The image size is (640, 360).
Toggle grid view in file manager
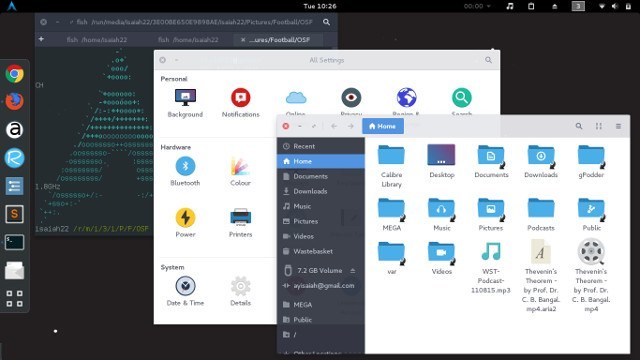pyautogui.click(x=598, y=126)
